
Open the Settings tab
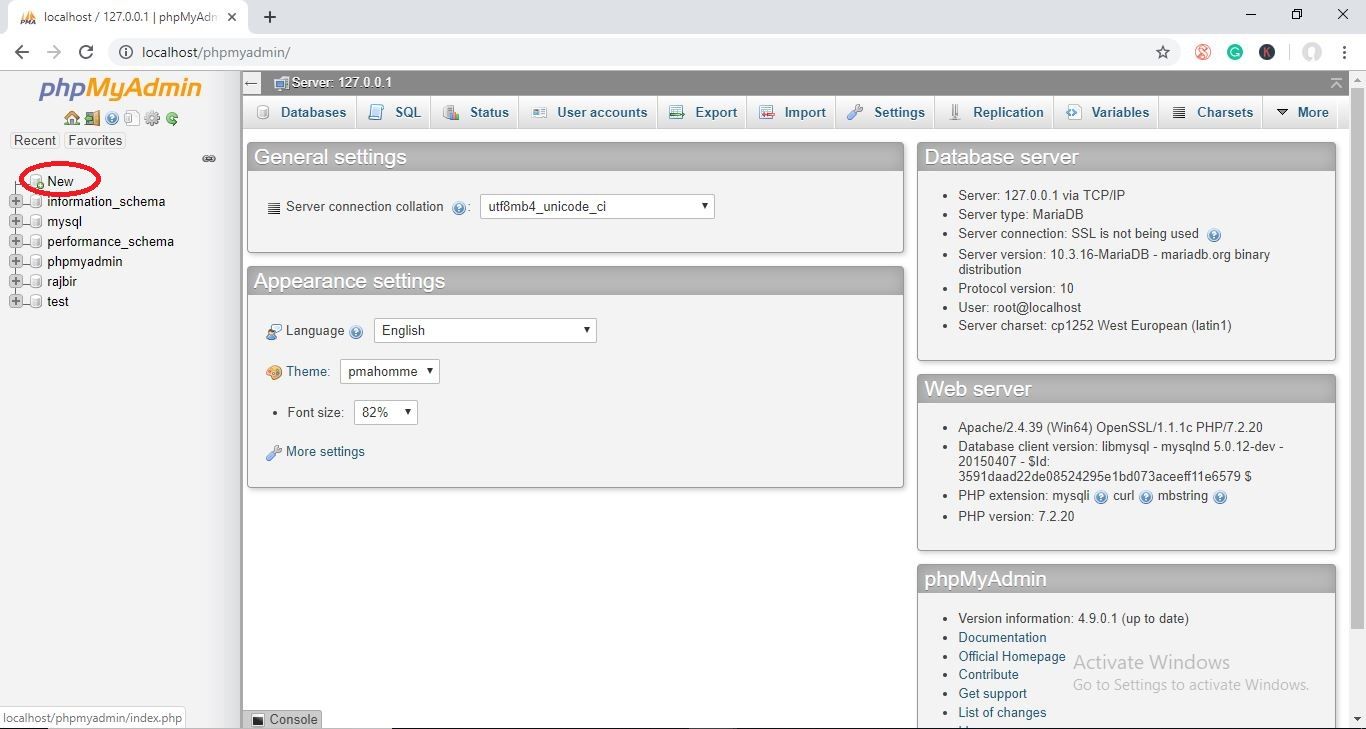(x=886, y=112)
